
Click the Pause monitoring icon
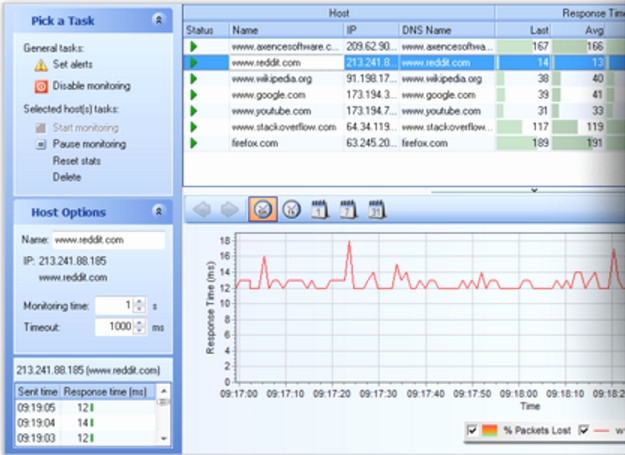[x=41, y=144]
